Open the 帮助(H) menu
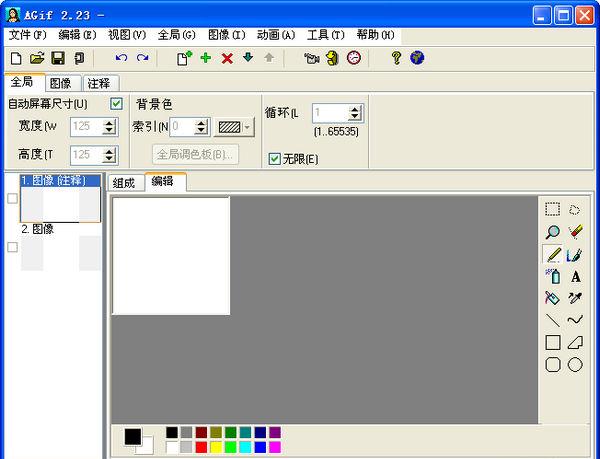This screenshot has height=459, width=600. point(375,35)
